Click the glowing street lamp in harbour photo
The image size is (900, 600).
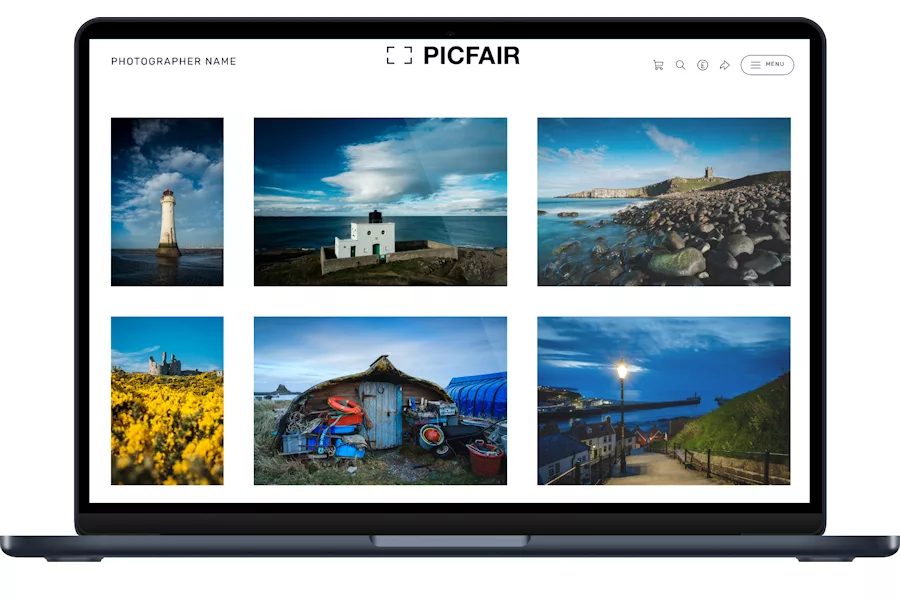click(621, 371)
